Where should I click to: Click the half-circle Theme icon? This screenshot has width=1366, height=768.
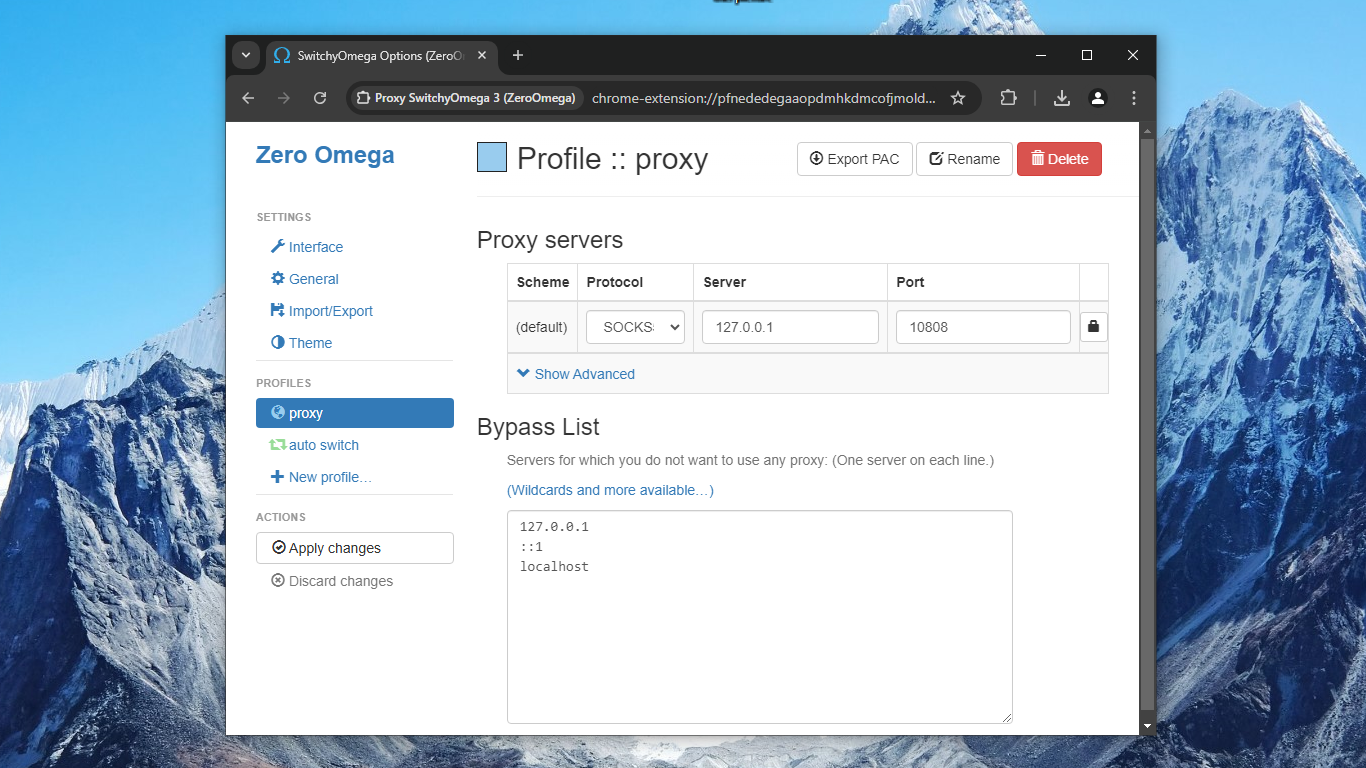278,342
